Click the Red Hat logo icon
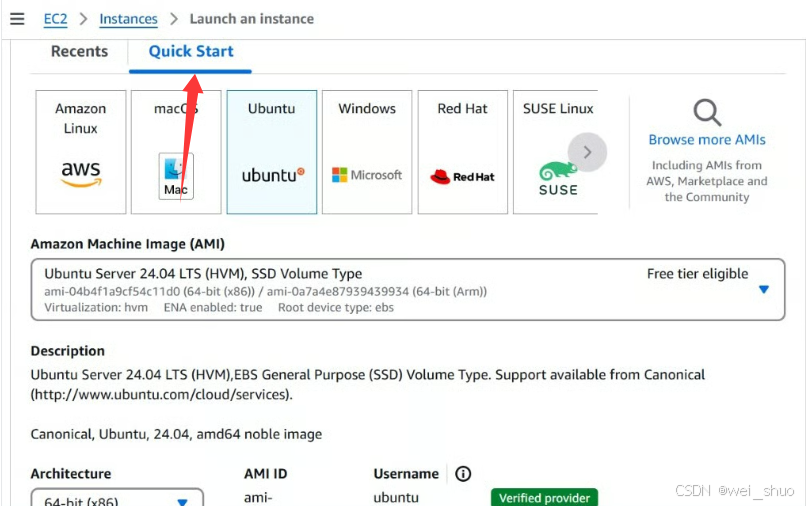This screenshot has width=806, height=506. pos(462,176)
